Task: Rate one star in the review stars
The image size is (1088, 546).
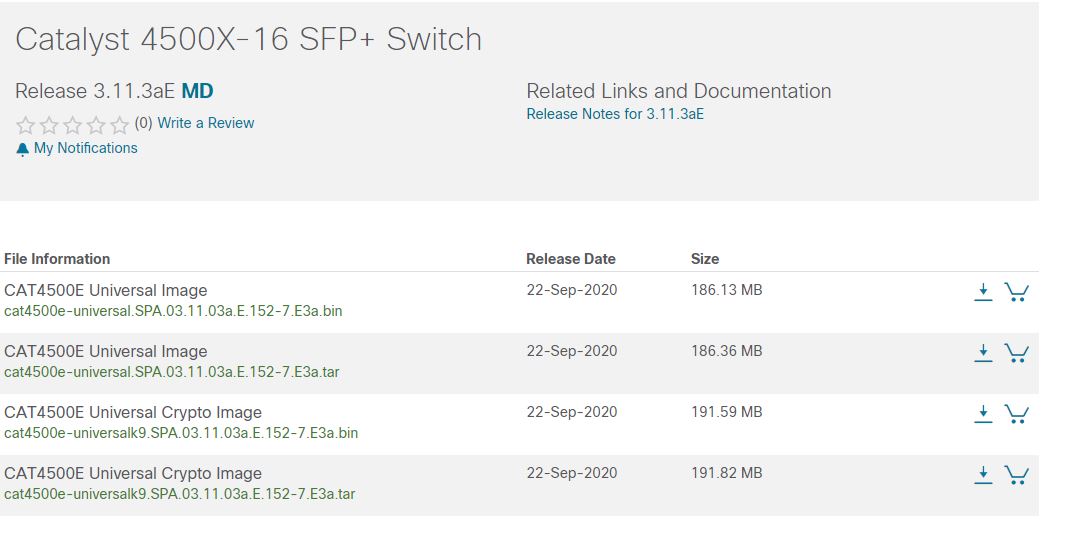Action: (26, 125)
